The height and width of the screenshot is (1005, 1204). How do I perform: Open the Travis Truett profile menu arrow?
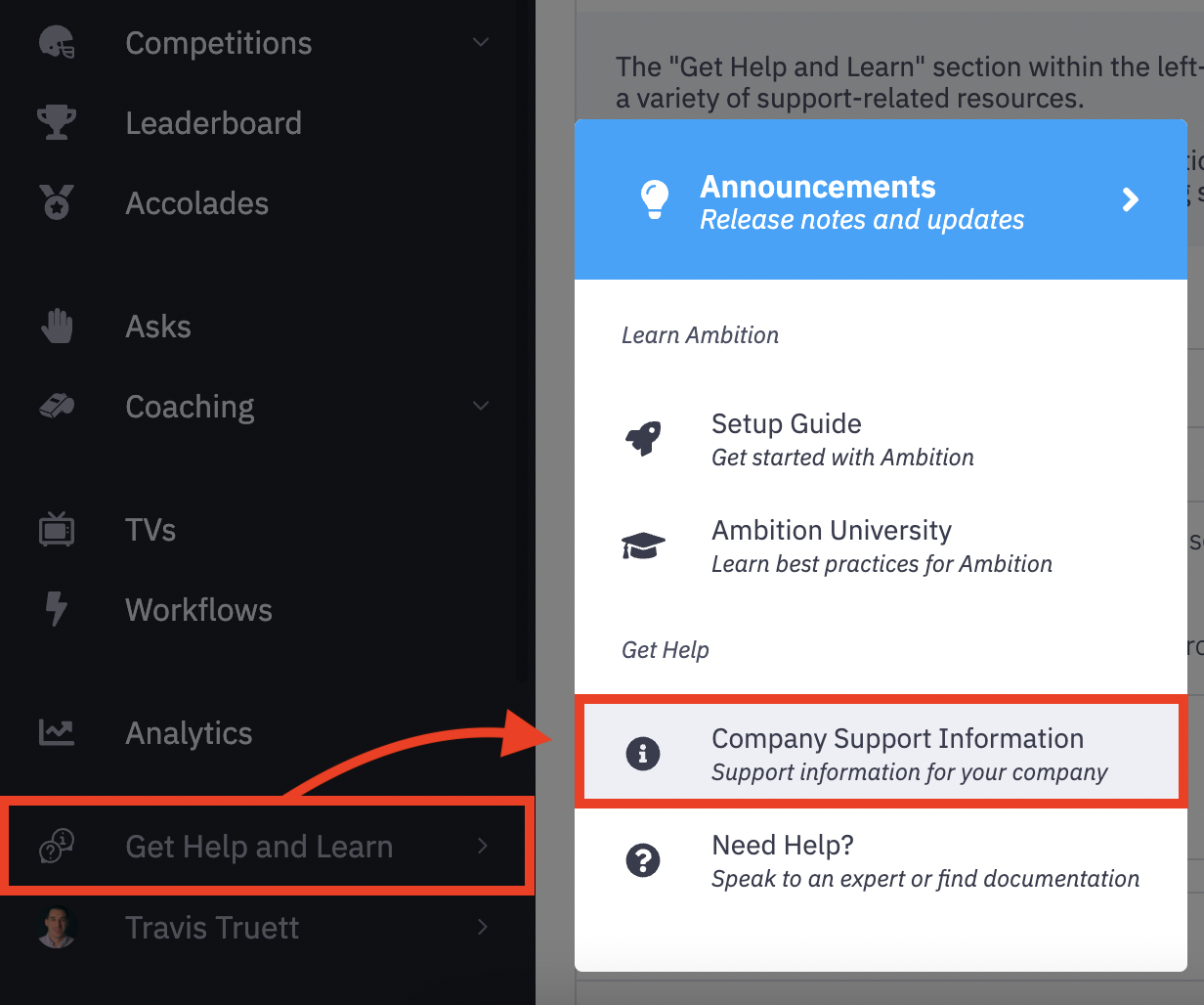point(482,926)
